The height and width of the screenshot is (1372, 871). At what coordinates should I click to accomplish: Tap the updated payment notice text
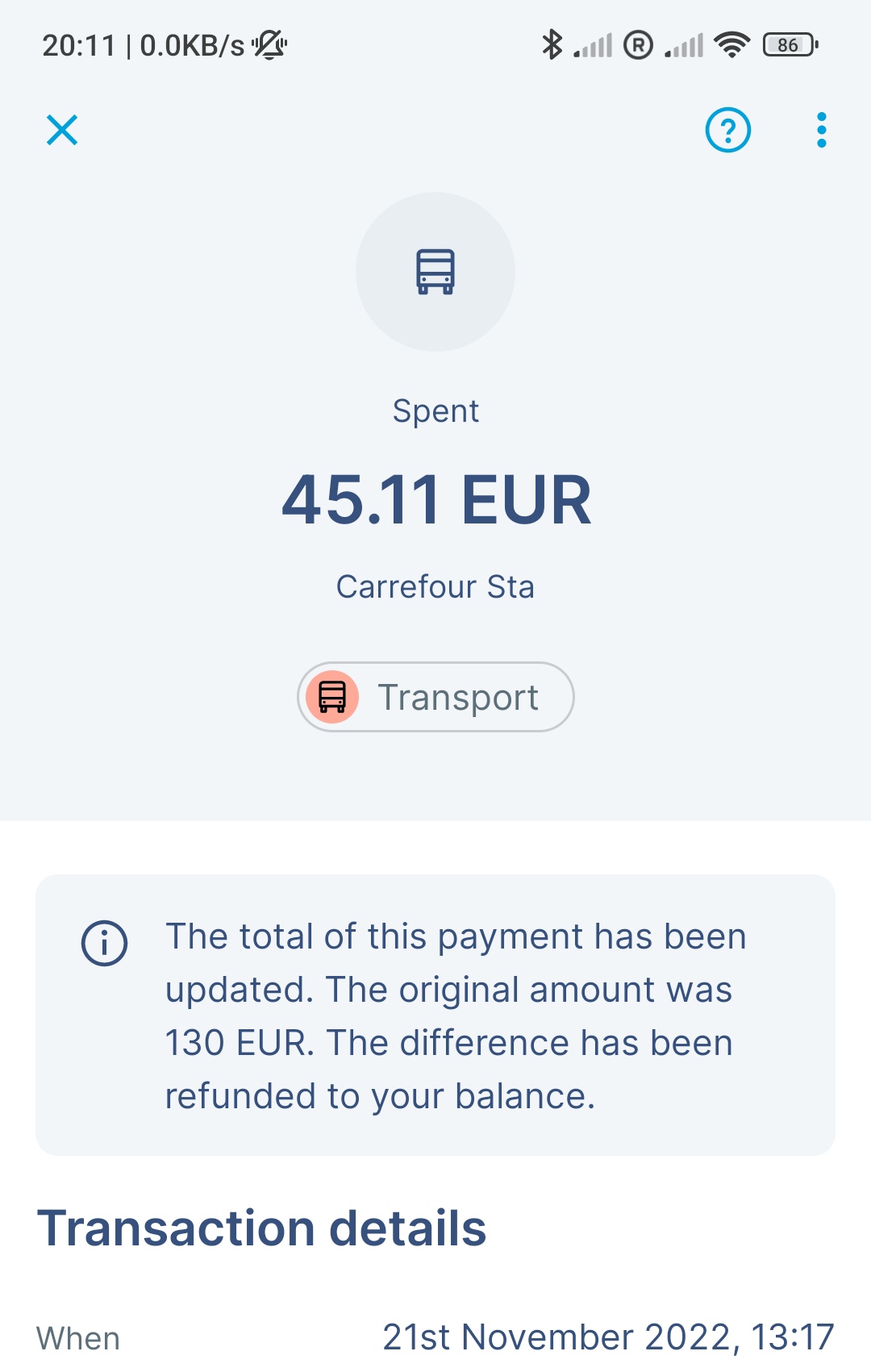pyautogui.click(x=456, y=1016)
